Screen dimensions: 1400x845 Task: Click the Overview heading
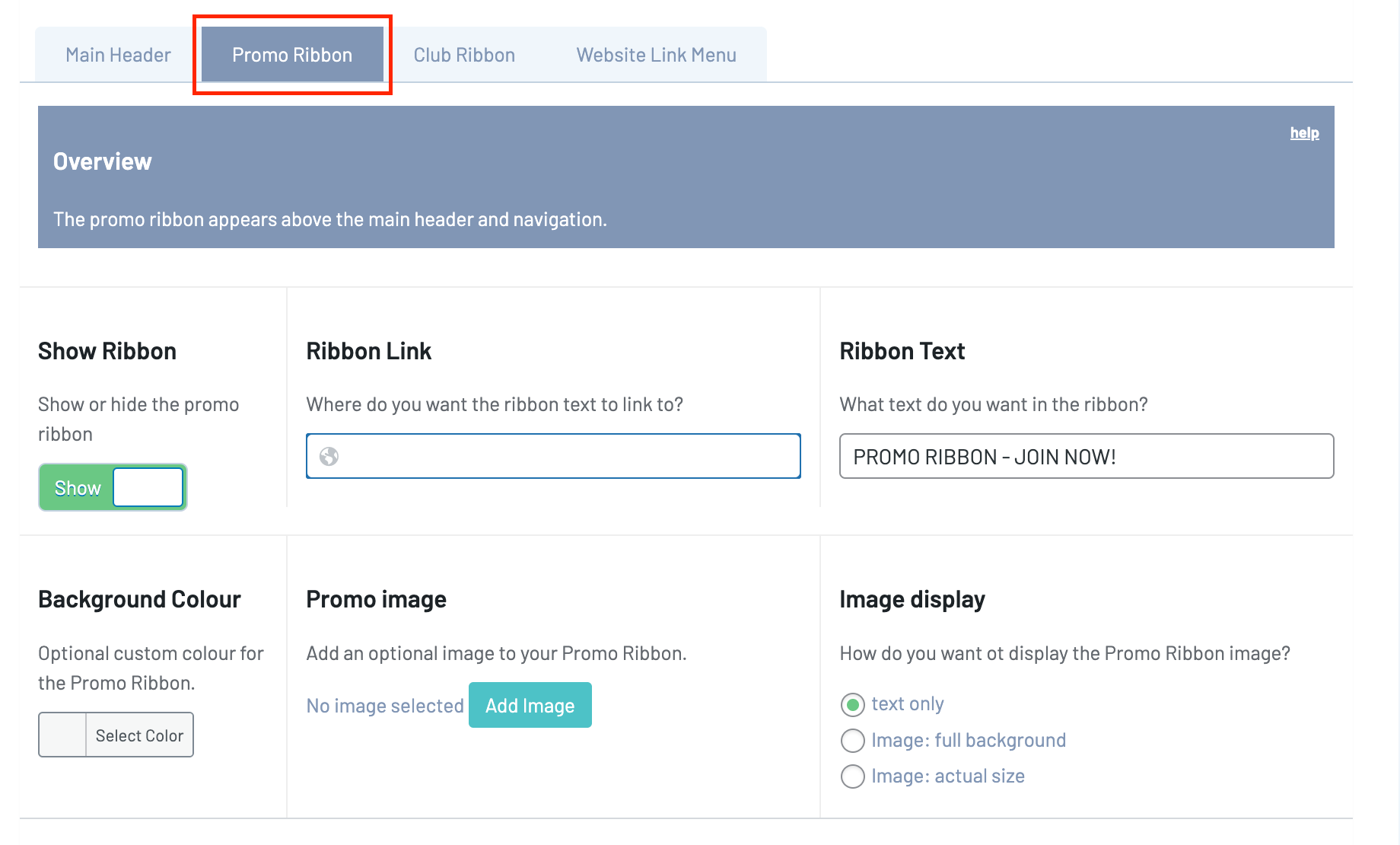tap(103, 161)
